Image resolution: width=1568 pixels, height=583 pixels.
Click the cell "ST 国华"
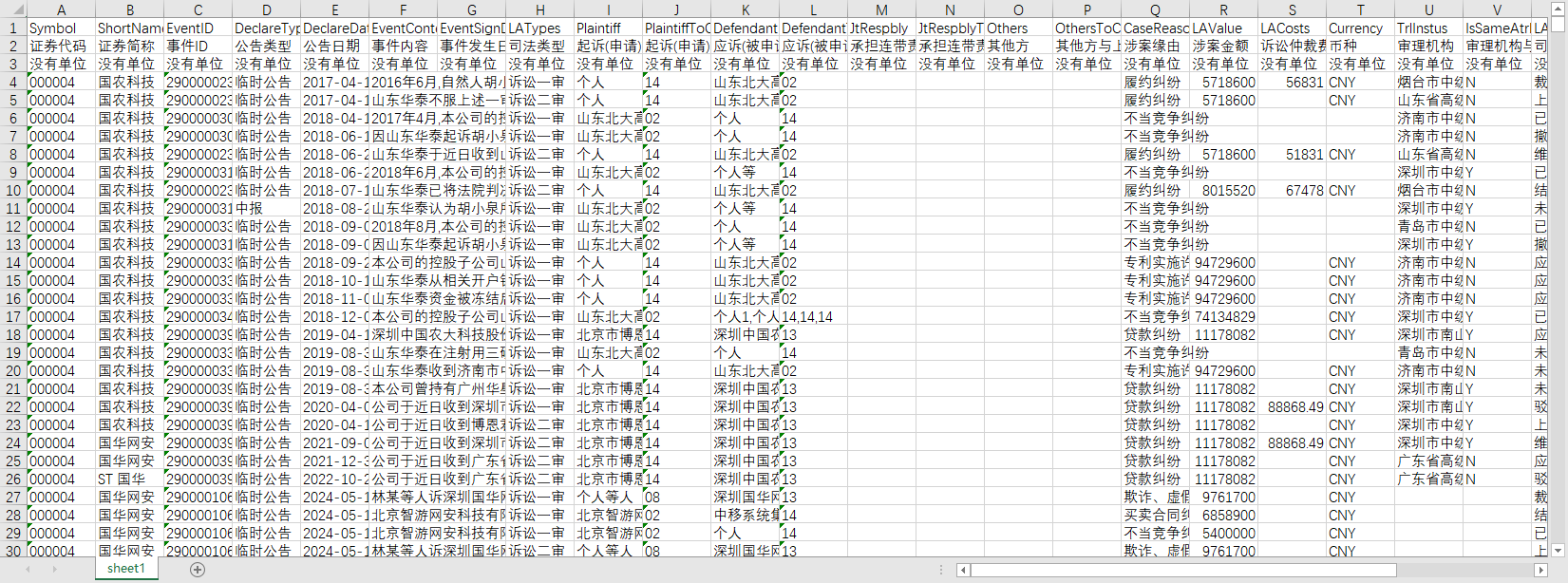pos(129,480)
